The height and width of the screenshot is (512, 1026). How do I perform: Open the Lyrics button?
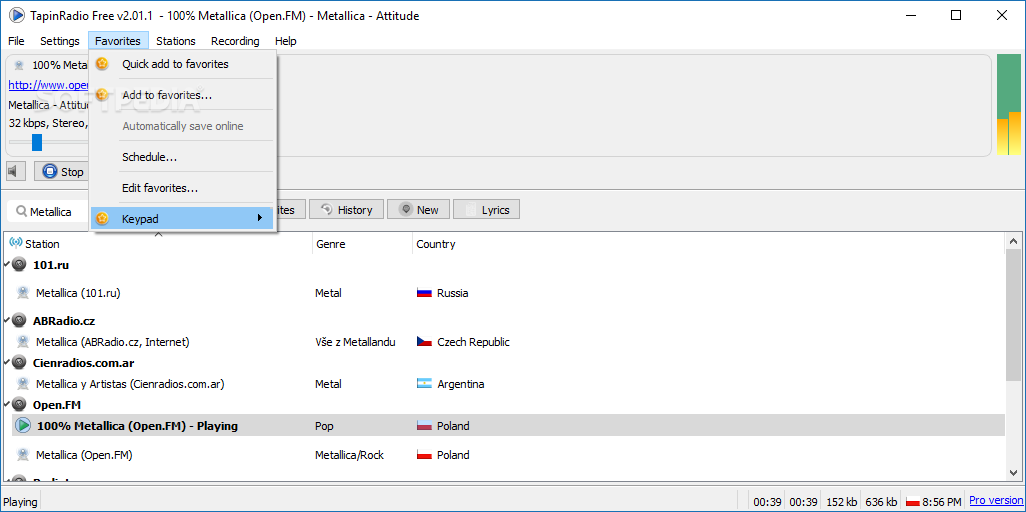[486, 210]
